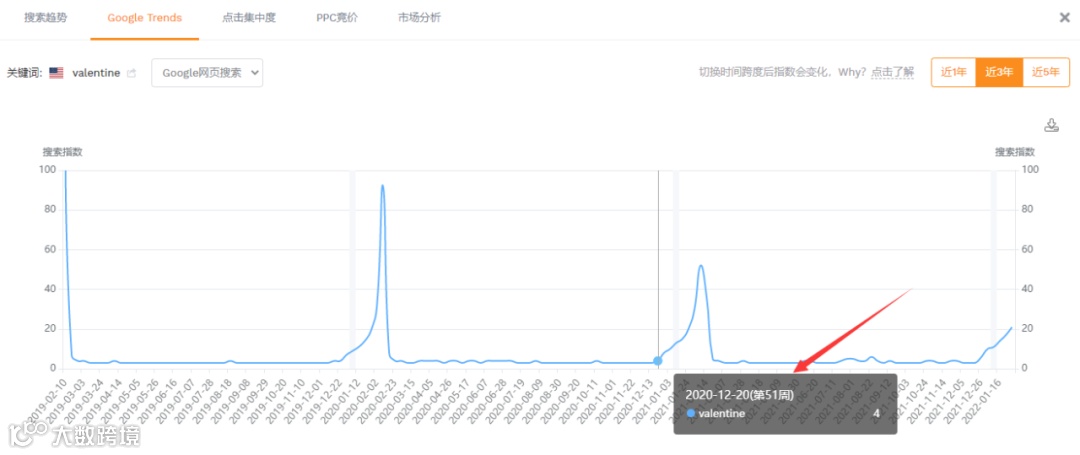The image size is (1080, 455).
Task: Select the 近5年 time range
Action: [x=1046, y=72]
